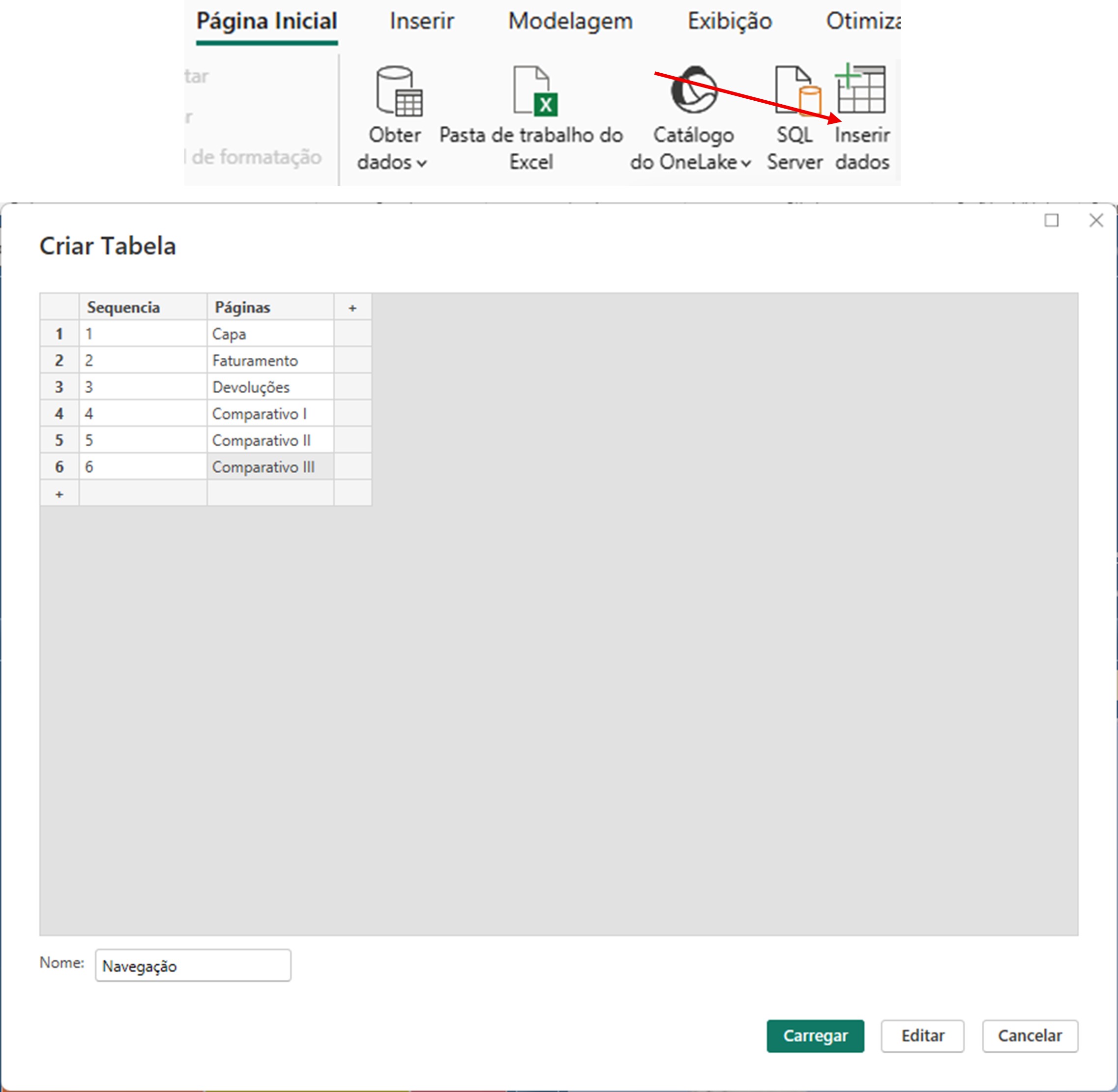Click Cancelar to dismiss dialog
This screenshot has width=1118, height=1092.
click(1029, 1035)
